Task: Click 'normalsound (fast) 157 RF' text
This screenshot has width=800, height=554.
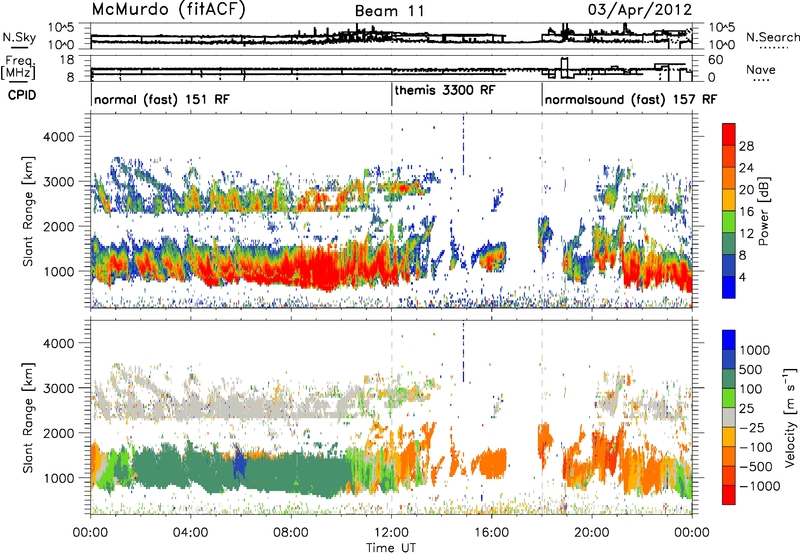Action: coord(631,99)
